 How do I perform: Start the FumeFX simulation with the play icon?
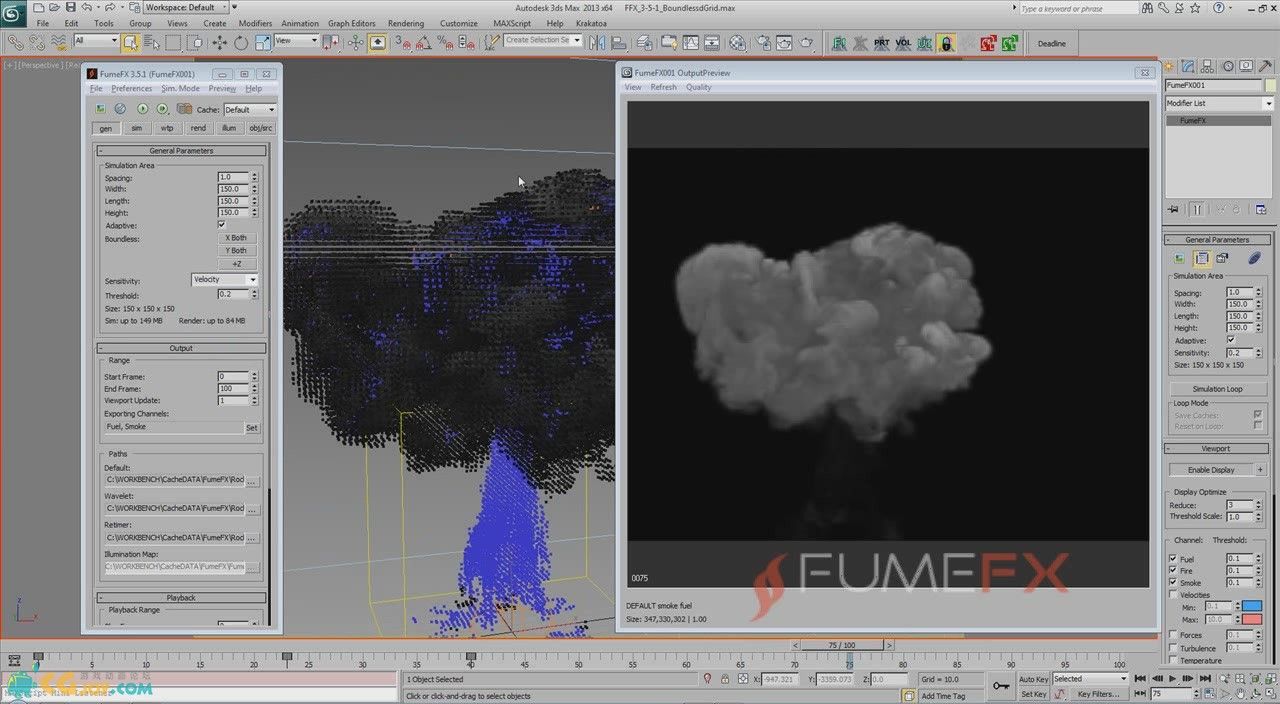[143, 109]
